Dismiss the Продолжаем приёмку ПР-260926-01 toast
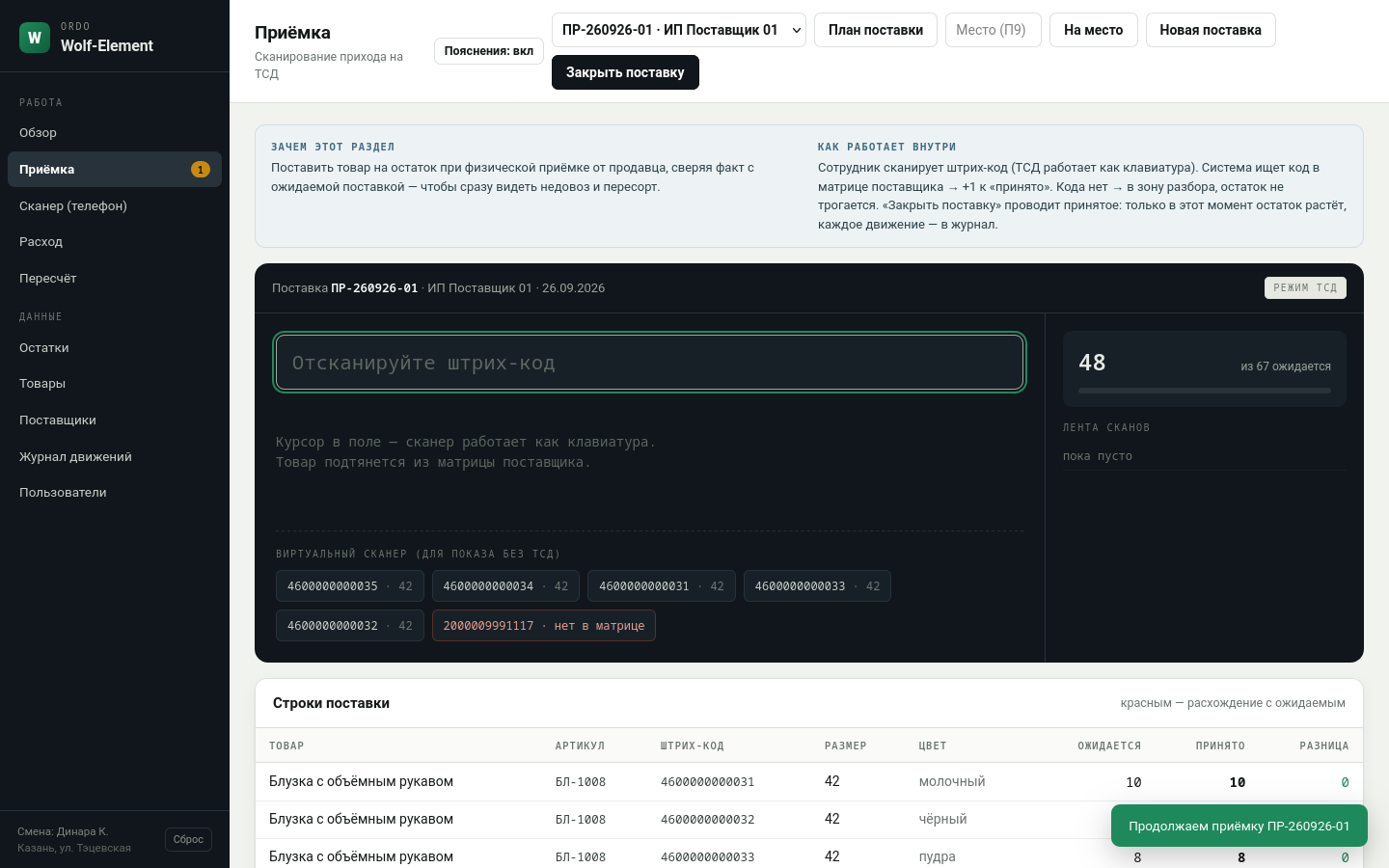 pyautogui.click(x=1239, y=826)
